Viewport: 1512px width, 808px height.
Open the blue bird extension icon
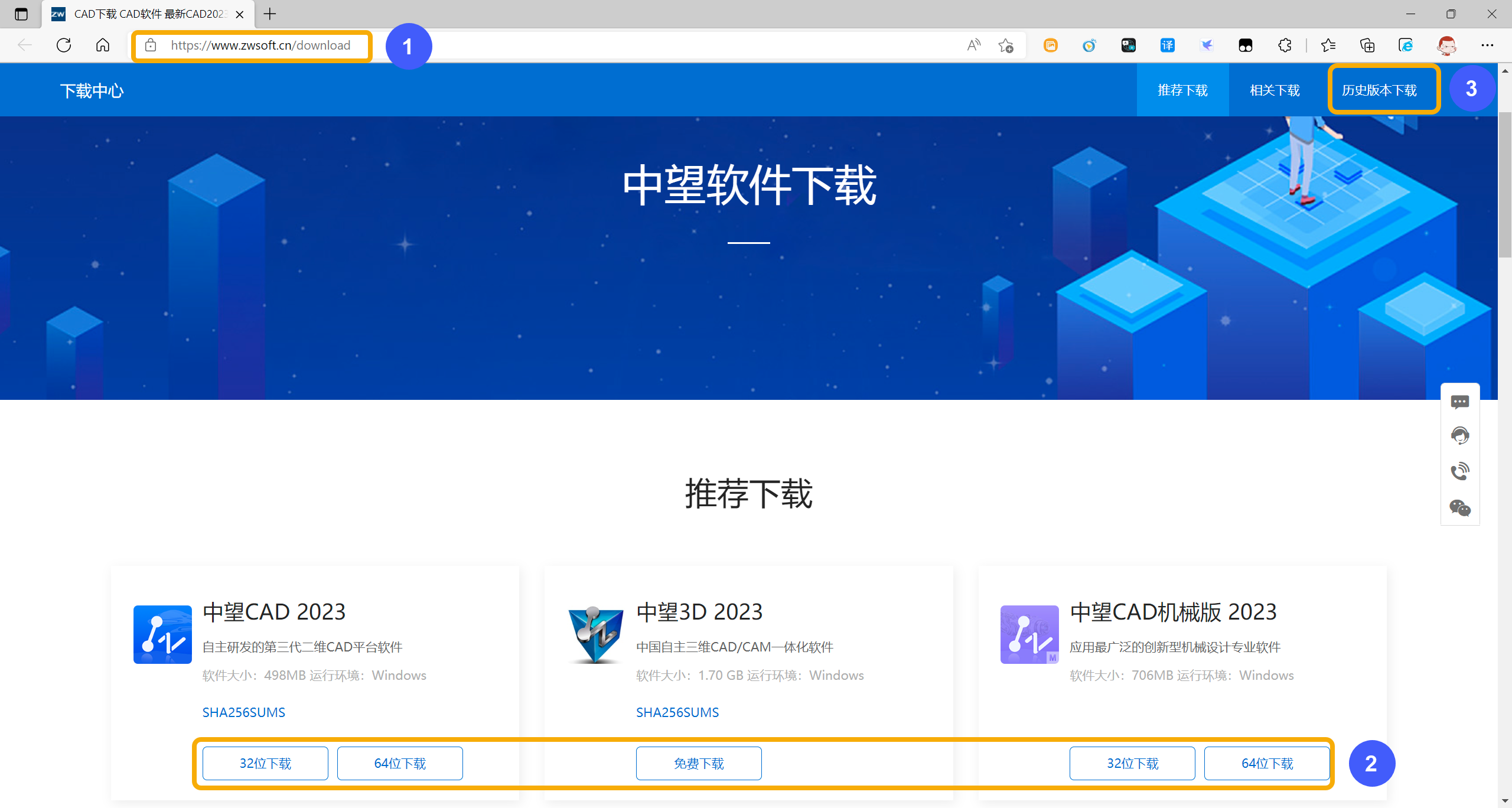pos(1207,45)
